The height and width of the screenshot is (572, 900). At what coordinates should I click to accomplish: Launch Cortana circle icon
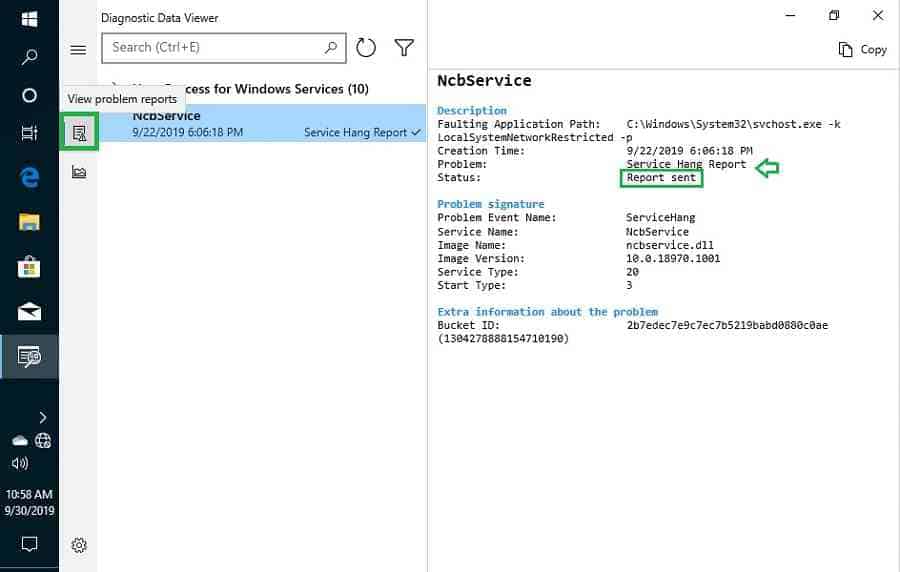click(x=29, y=95)
